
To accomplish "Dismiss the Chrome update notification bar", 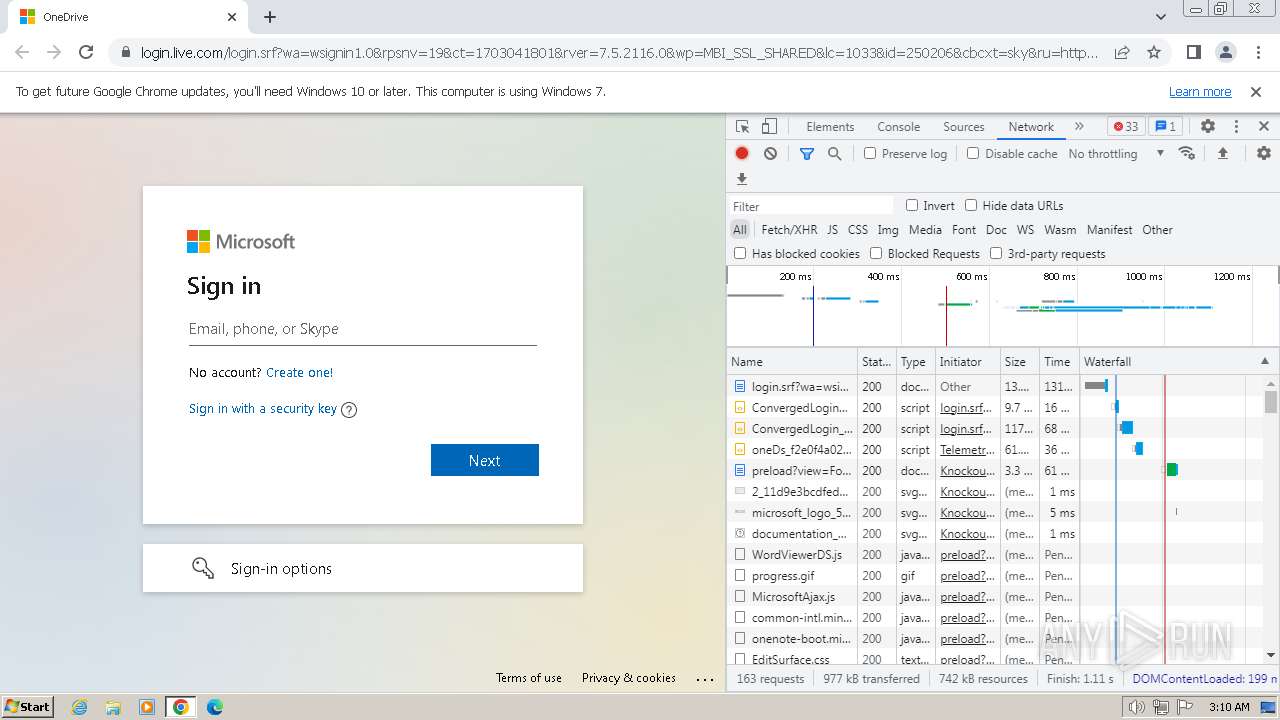I will [x=1256, y=91].
